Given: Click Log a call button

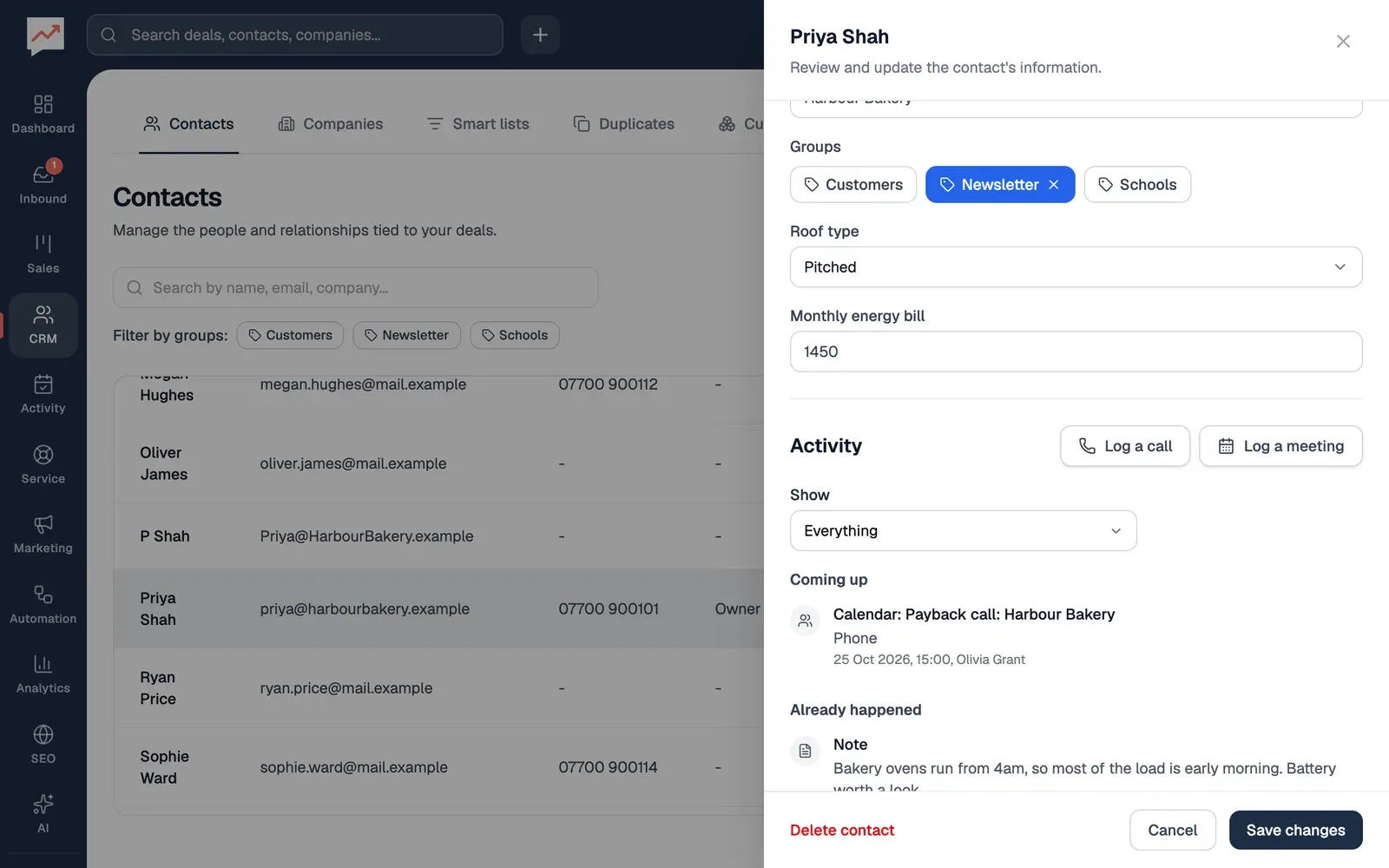Looking at the screenshot, I should click(1125, 446).
